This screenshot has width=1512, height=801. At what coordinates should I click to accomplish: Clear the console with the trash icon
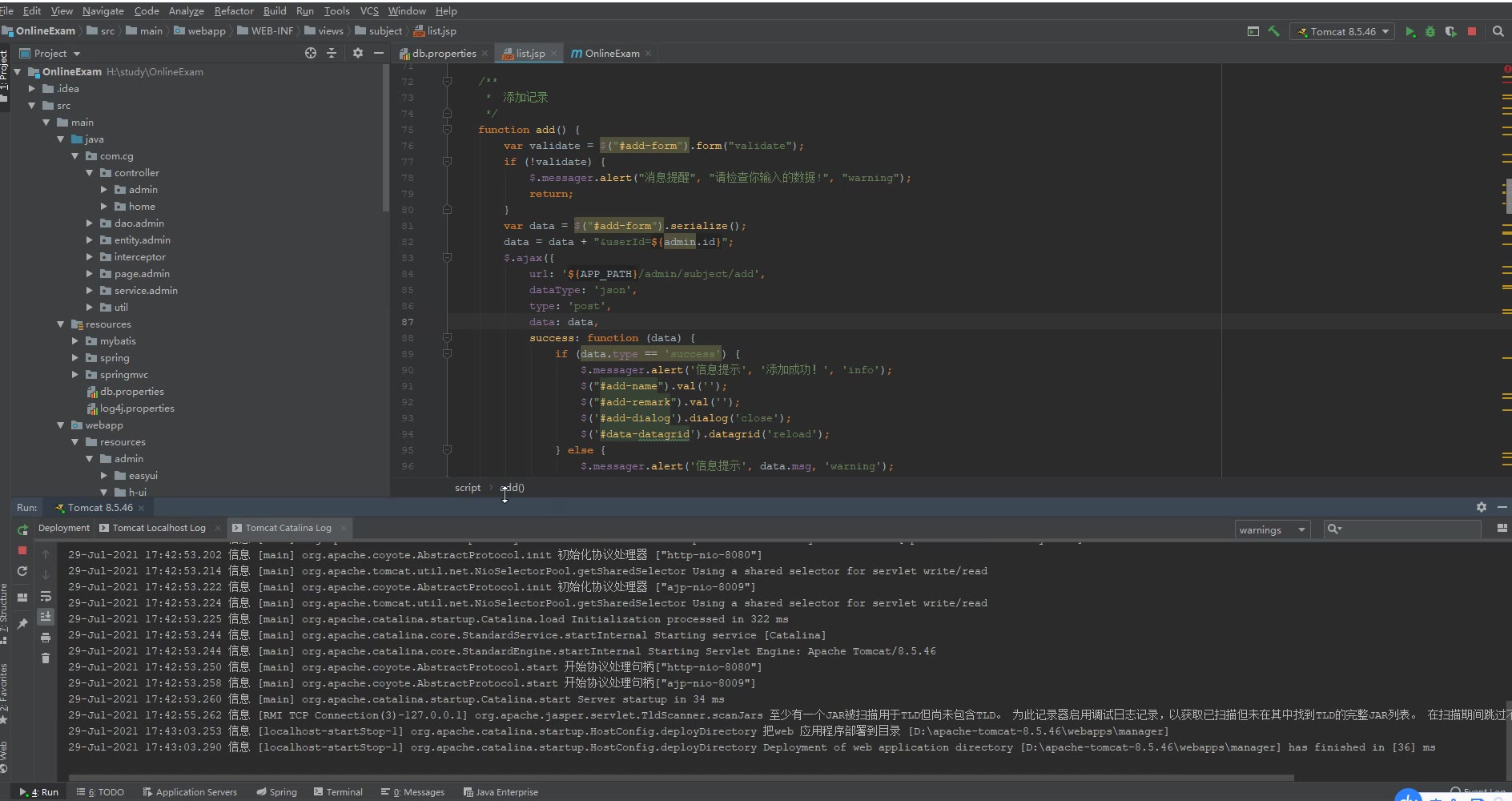[x=46, y=658]
